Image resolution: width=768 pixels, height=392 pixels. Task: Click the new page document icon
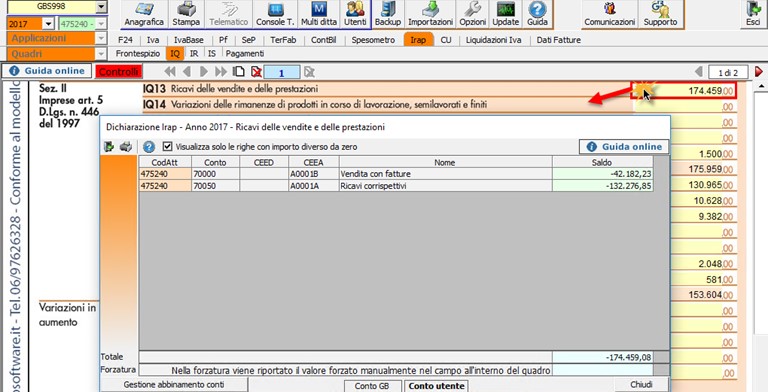[x=239, y=72]
